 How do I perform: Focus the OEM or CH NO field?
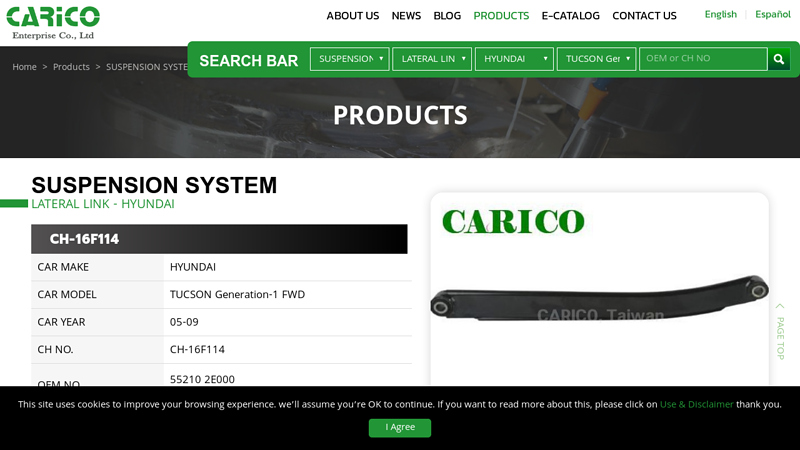point(703,59)
